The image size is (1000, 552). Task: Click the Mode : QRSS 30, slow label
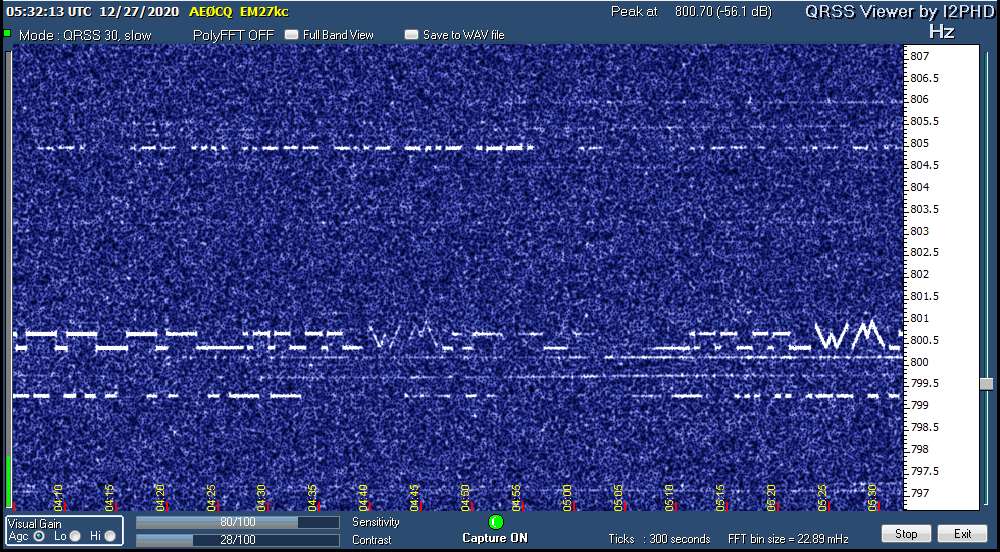pyautogui.click(x=86, y=35)
